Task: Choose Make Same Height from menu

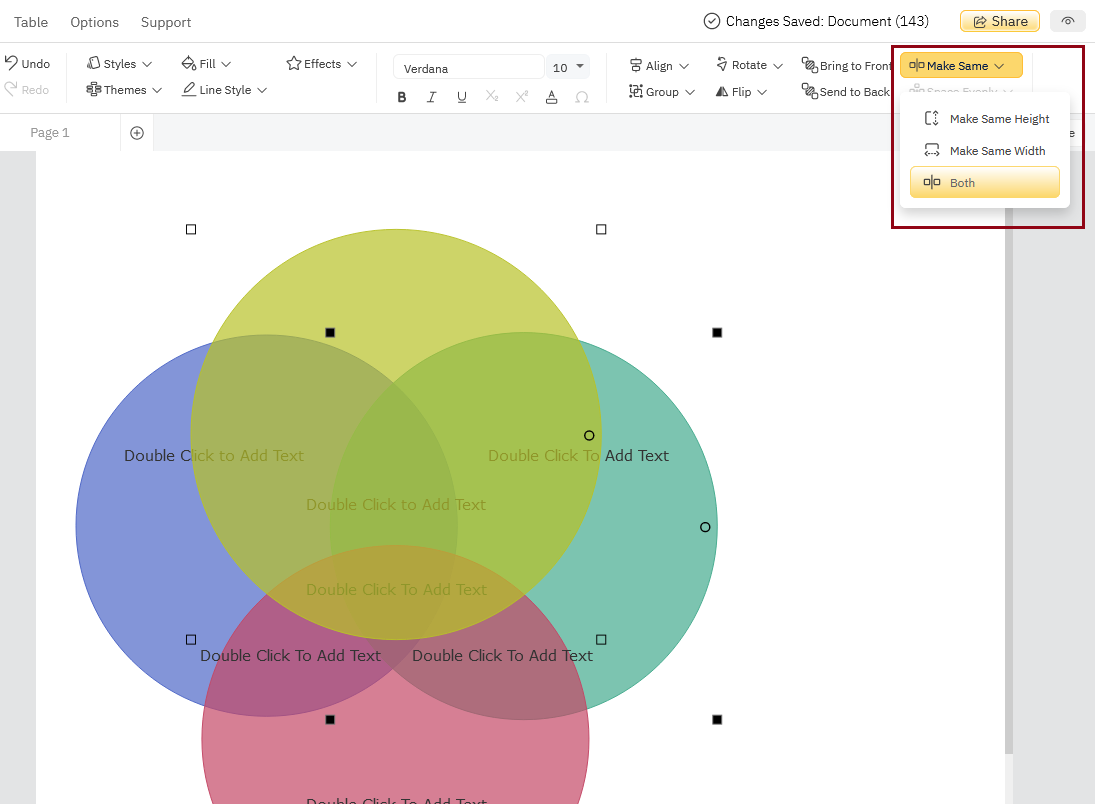Action: coord(999,118)
